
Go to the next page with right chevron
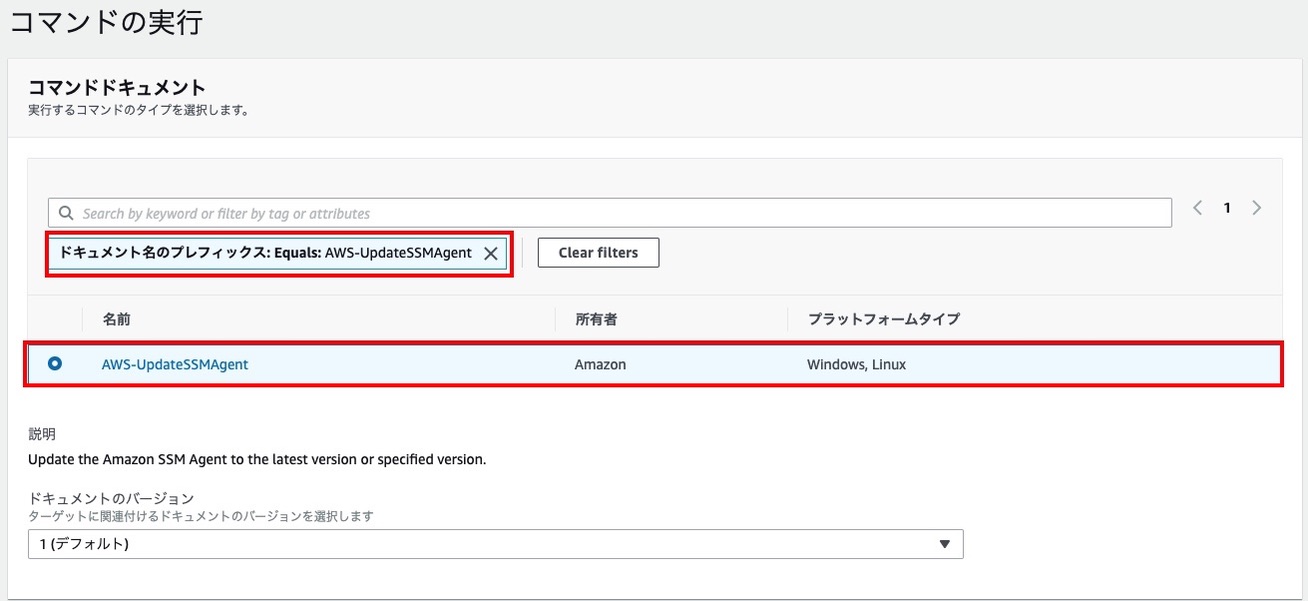click(x=1257, y=207)
